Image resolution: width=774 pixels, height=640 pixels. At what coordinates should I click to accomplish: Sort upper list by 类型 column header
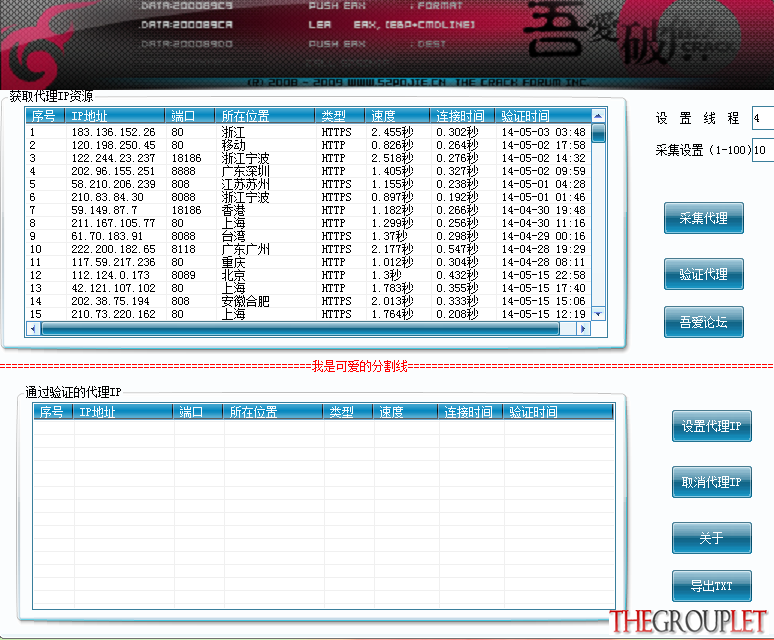[340, 116]
